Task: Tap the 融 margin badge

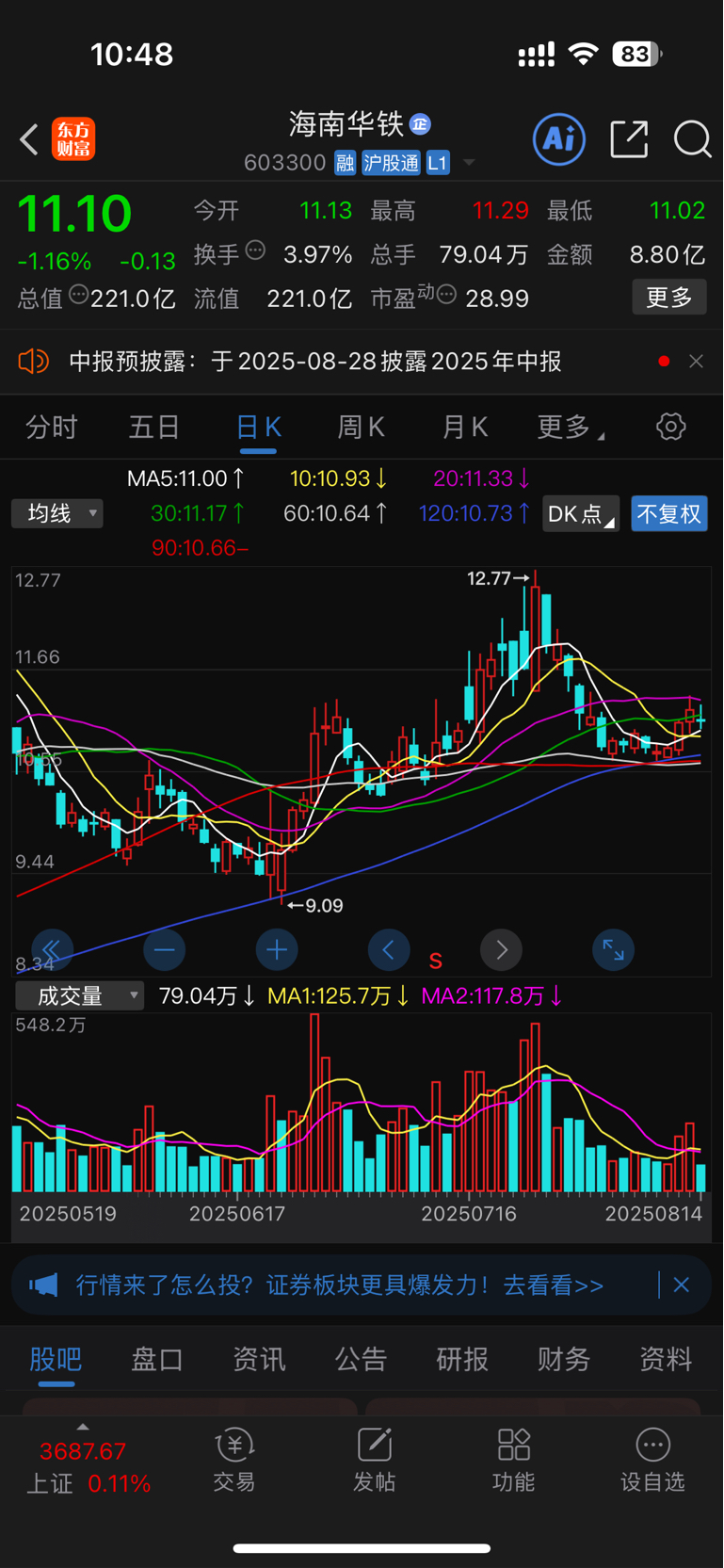Action: (345, 163)
